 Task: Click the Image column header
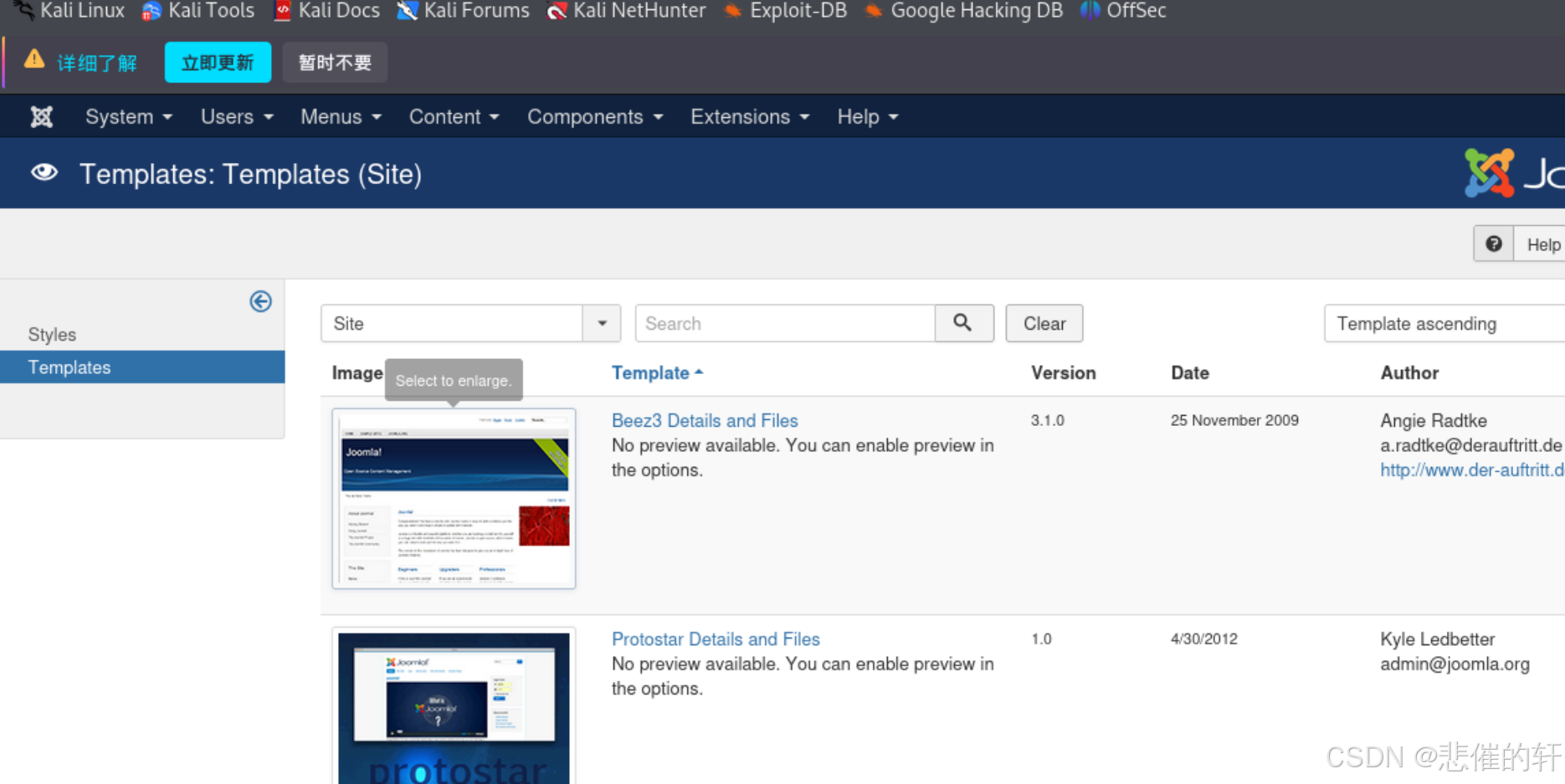click(x=357, y=372)
